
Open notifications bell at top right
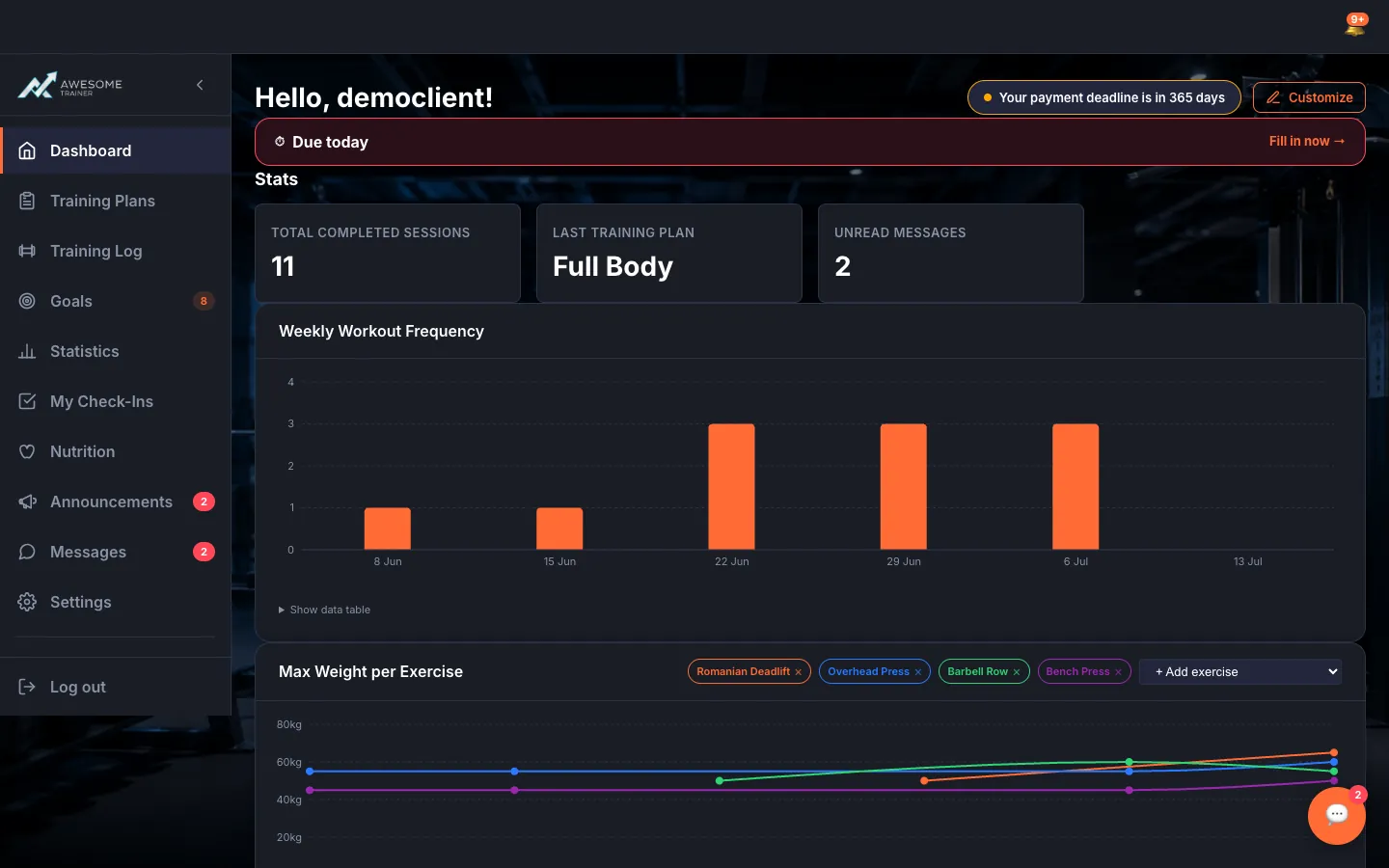[1355, 25]
